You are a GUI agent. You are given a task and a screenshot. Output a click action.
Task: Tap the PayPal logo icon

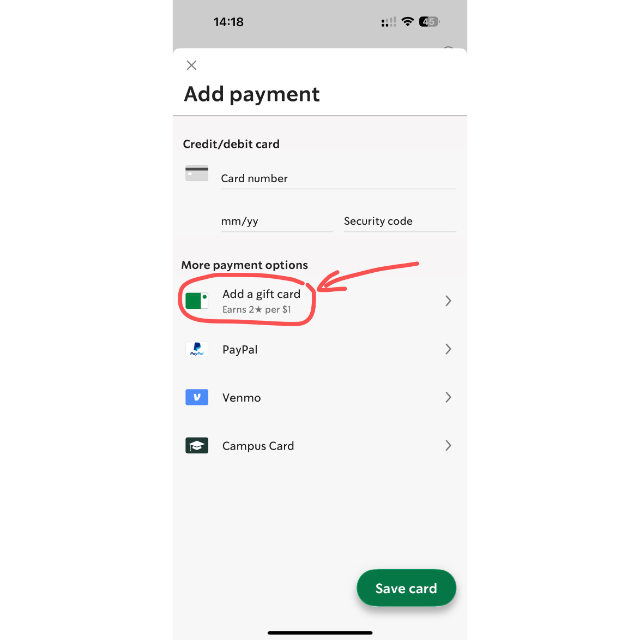click(x=197, y=349)
